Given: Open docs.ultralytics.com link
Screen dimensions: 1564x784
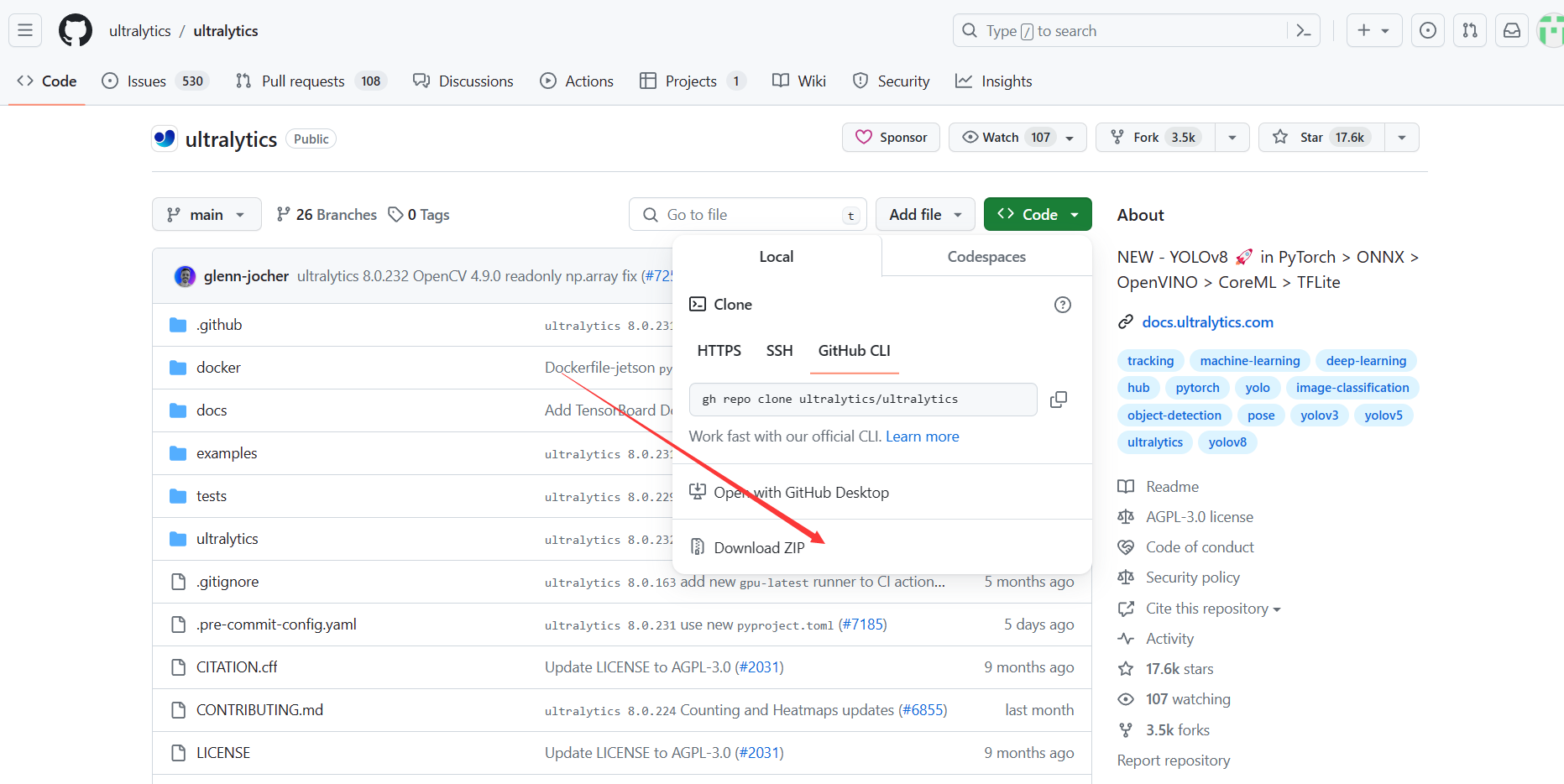Looking at the screenshot, I should tap(1207, 322).
